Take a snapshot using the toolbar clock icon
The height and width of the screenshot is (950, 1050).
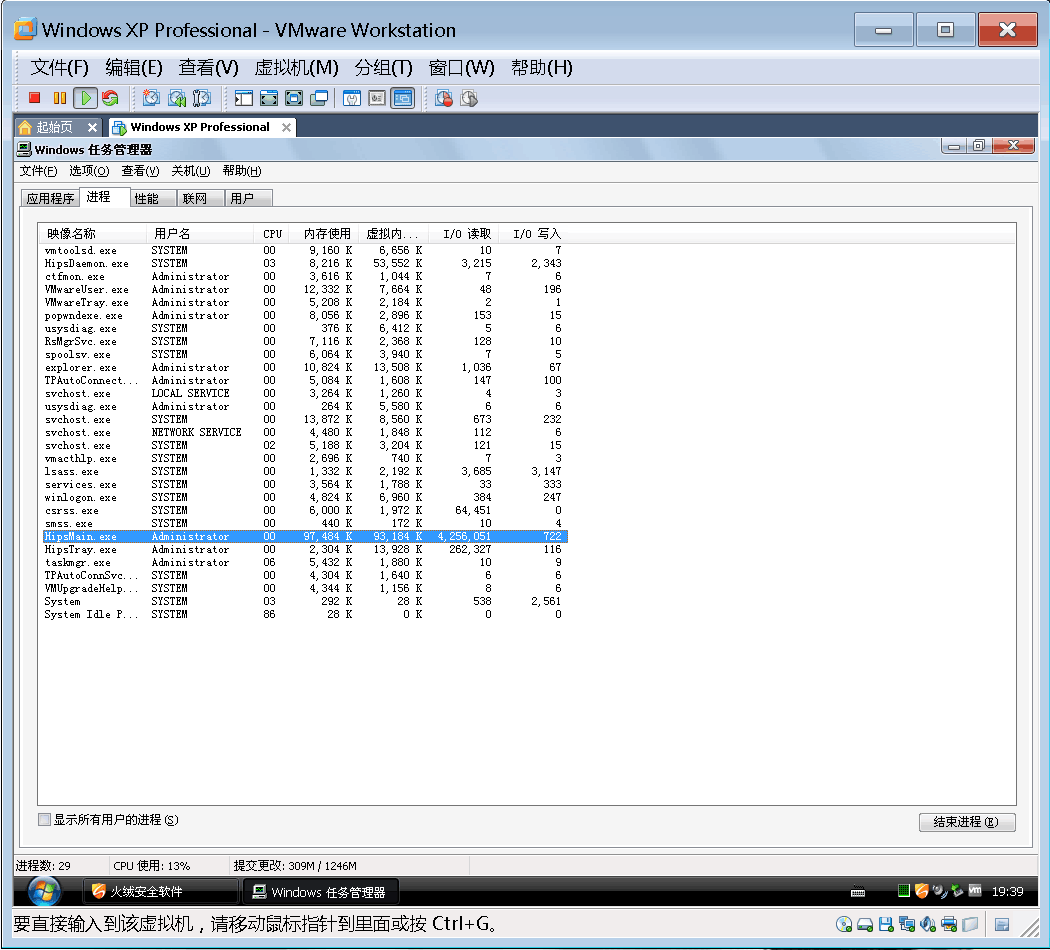[151, 98]
